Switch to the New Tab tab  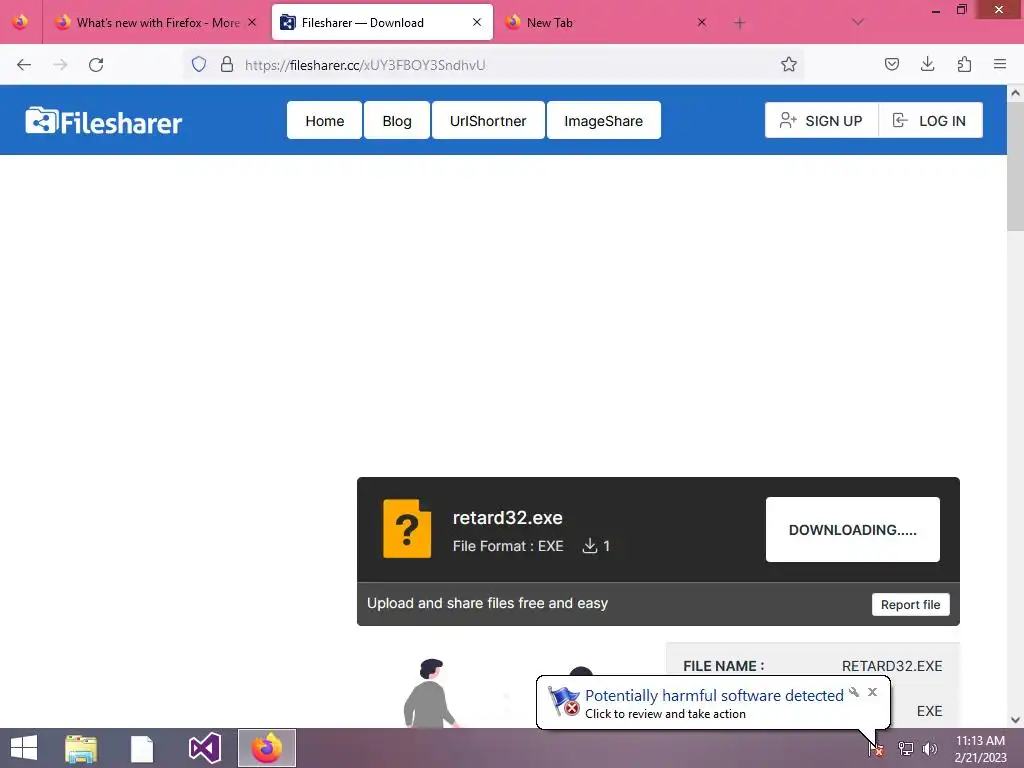click(x=606, y=23)
